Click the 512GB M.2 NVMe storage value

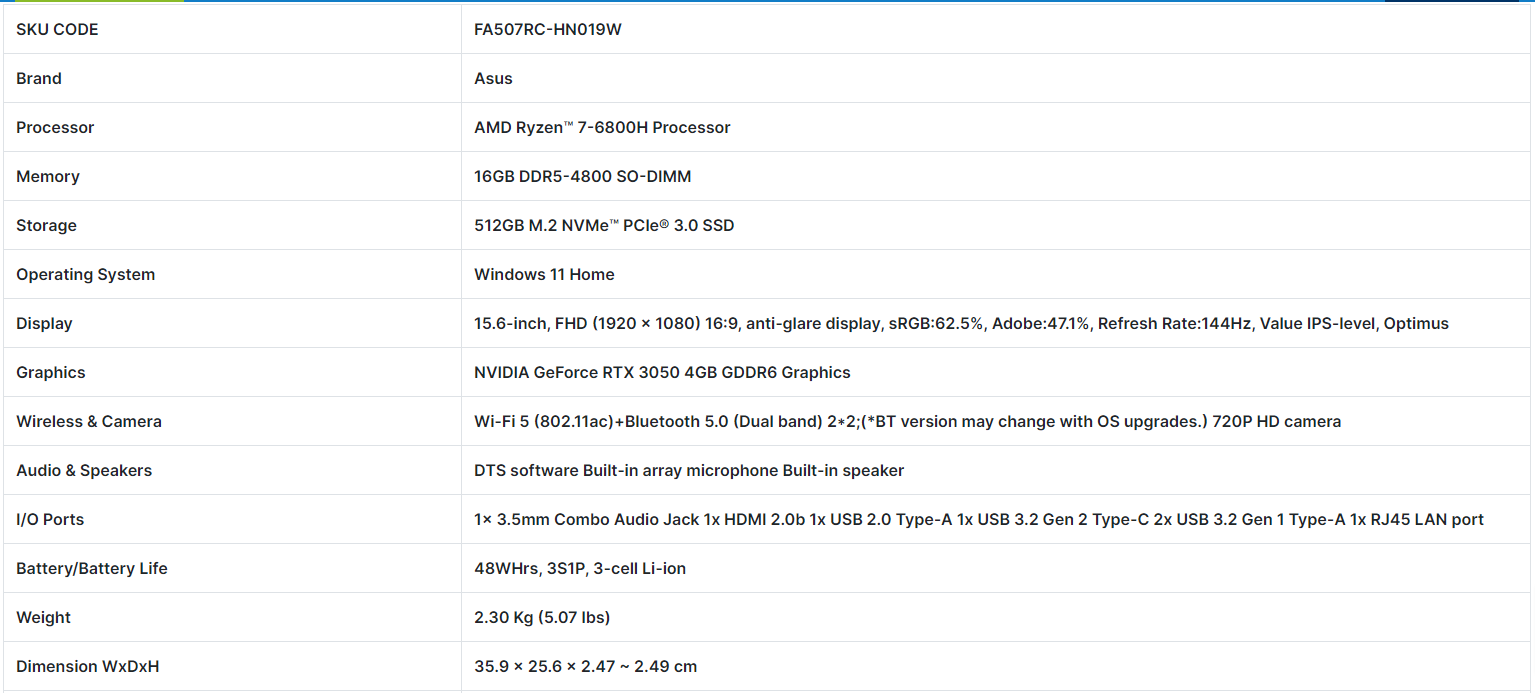[604, 226]
